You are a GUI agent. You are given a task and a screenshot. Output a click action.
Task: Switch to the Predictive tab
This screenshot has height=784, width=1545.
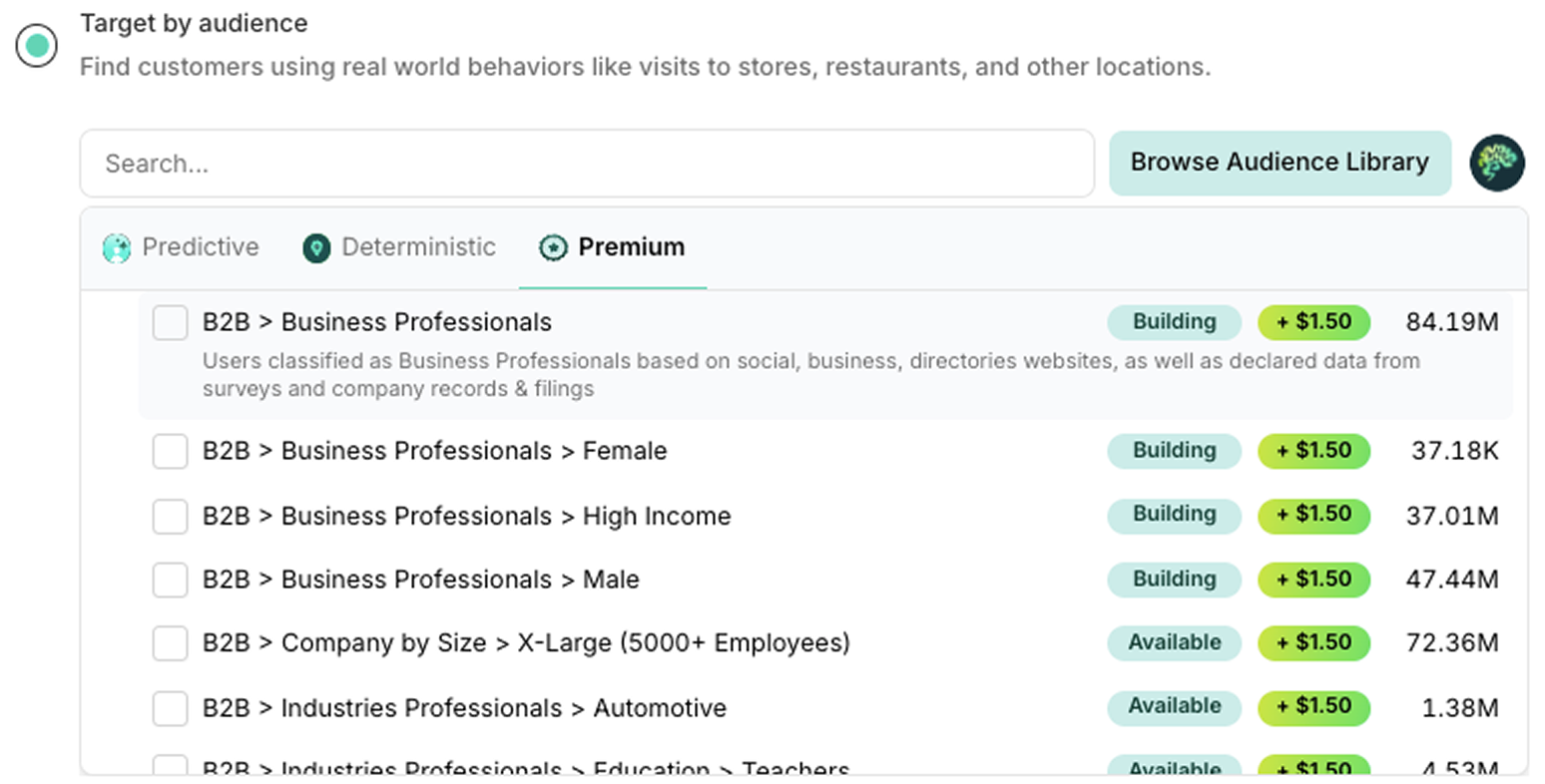pos(181,247)
